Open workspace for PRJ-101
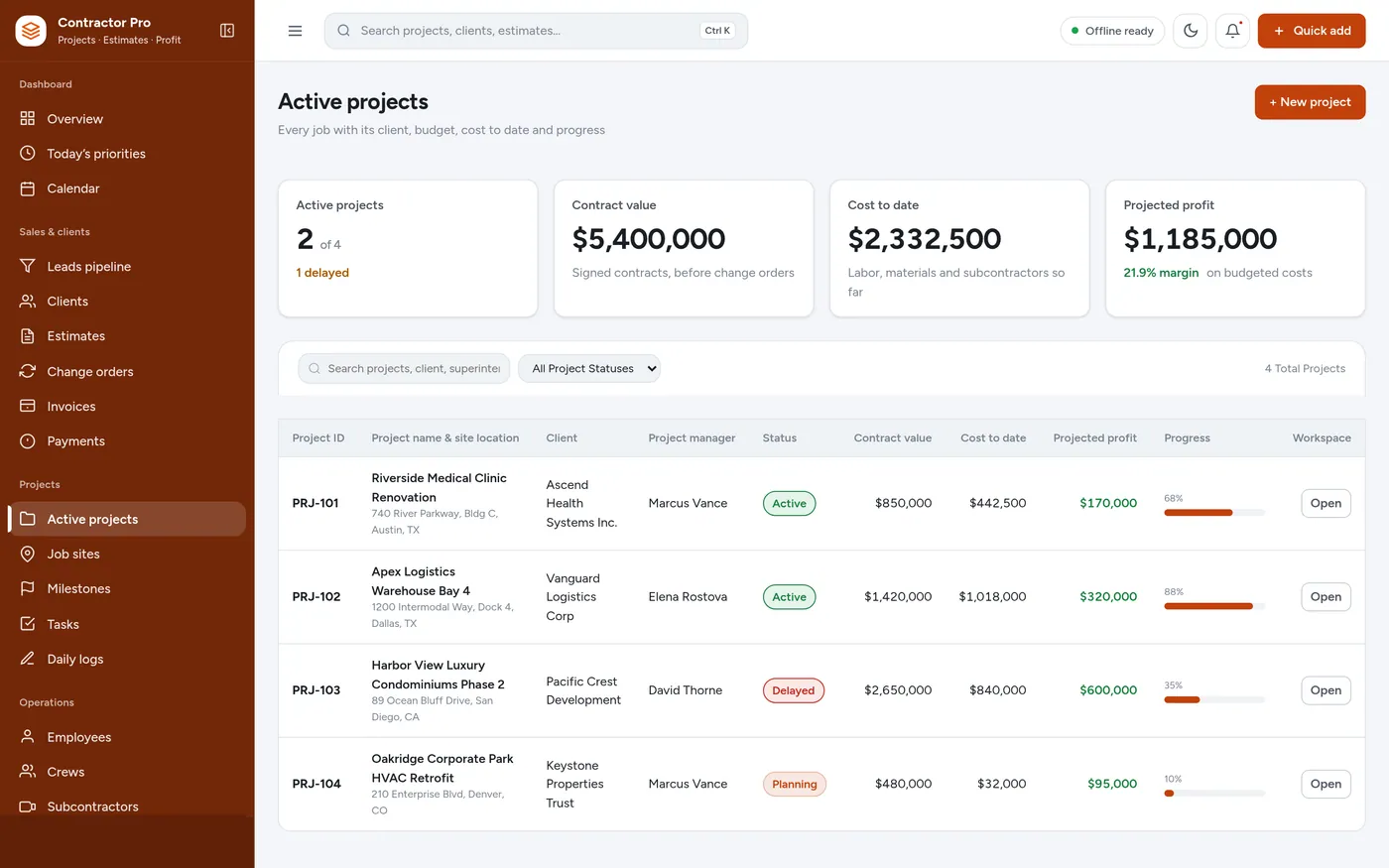 [x=1326, y=503]
